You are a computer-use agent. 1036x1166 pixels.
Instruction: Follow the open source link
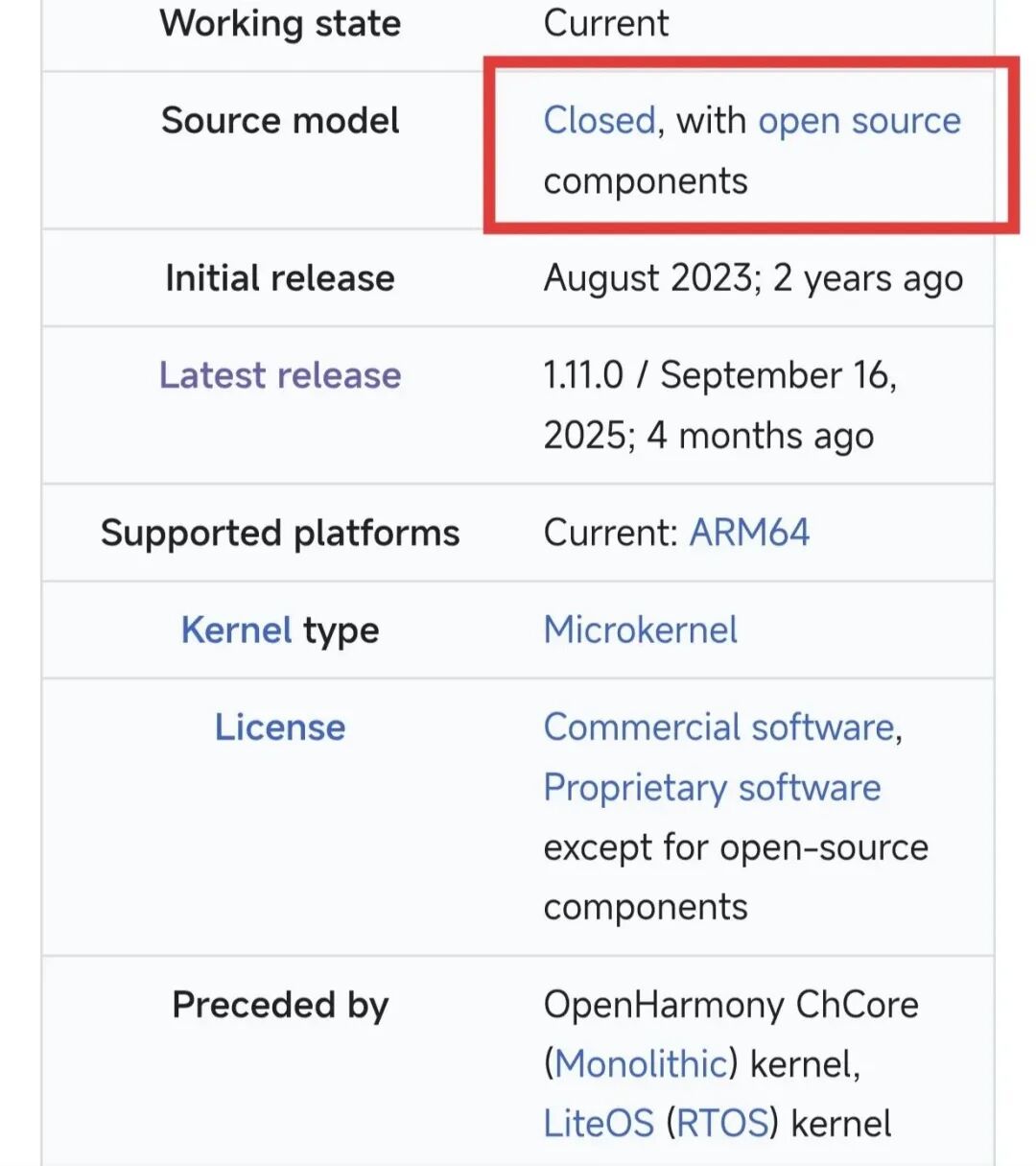click(859, 122)
